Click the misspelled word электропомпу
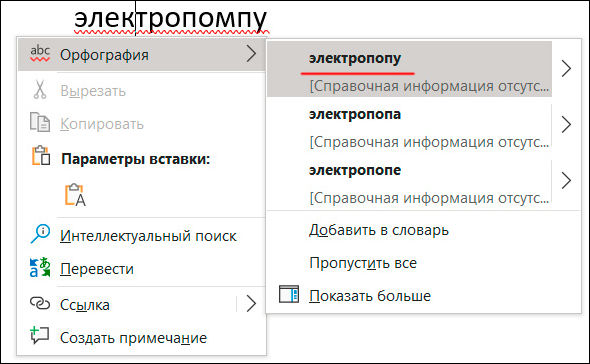The image size is (590, 364). click(170, 19)
